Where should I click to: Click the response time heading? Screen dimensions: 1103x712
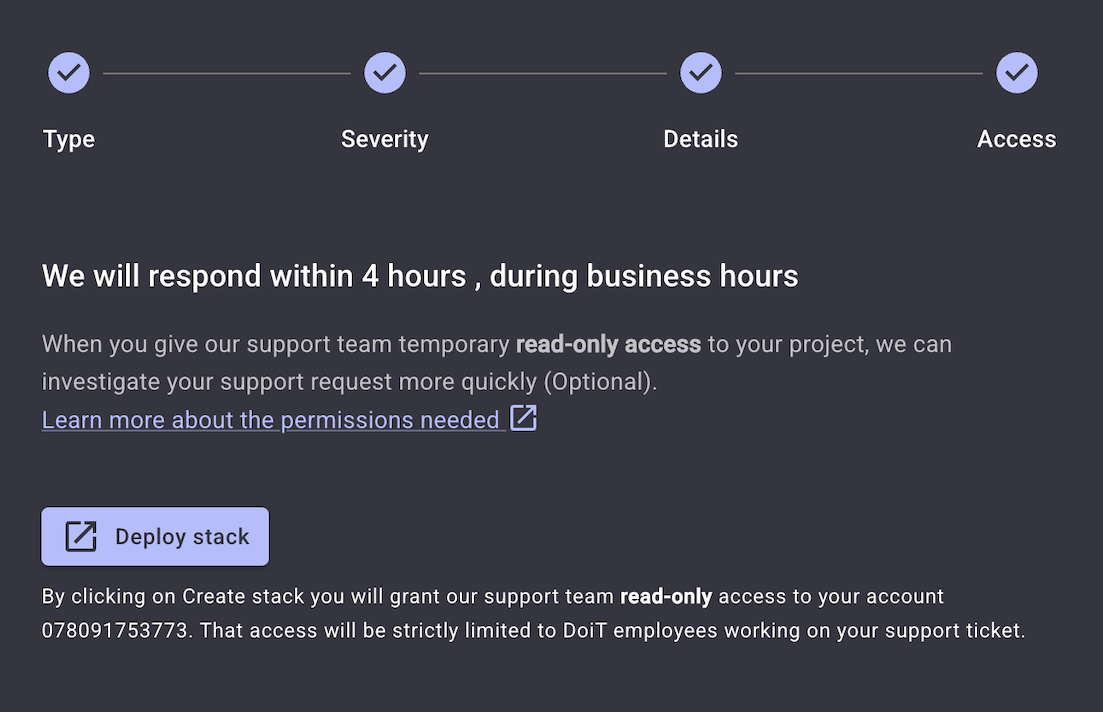point(420,276)
